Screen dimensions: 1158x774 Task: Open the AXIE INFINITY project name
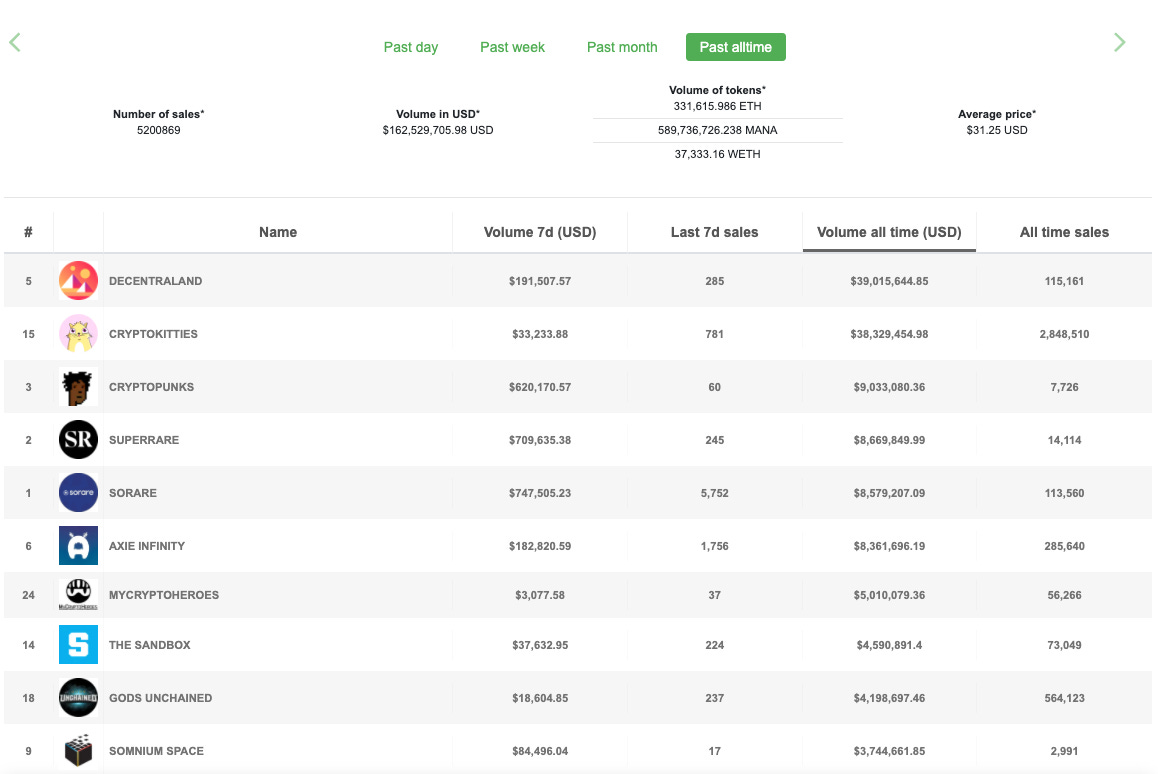pyautogui.click(x=147, y=547)
